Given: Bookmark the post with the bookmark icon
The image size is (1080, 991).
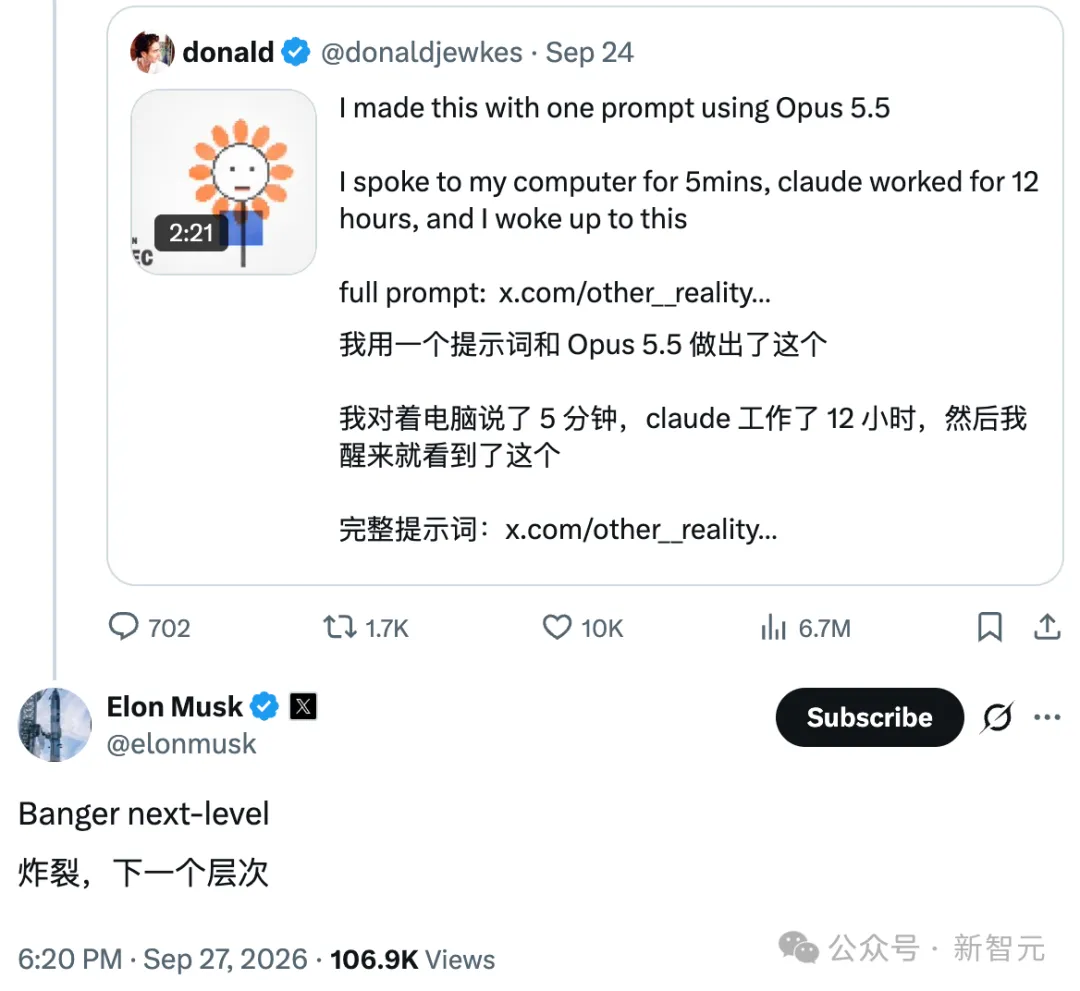Looking at the screenshot, I should (x=990, y=627).
